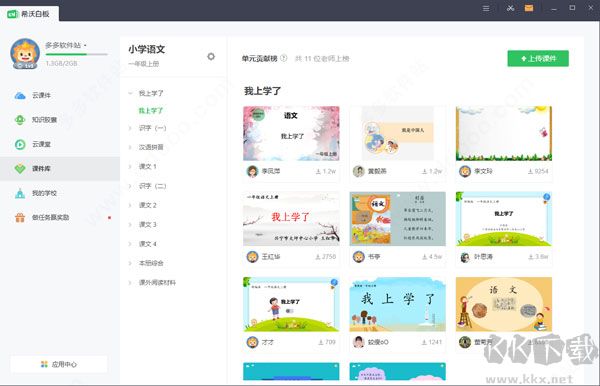Open the 我是中国人 courseware thumbnail
Image resolution: width=600 pixels, height=386 pixels.
(x=398, y=134)
